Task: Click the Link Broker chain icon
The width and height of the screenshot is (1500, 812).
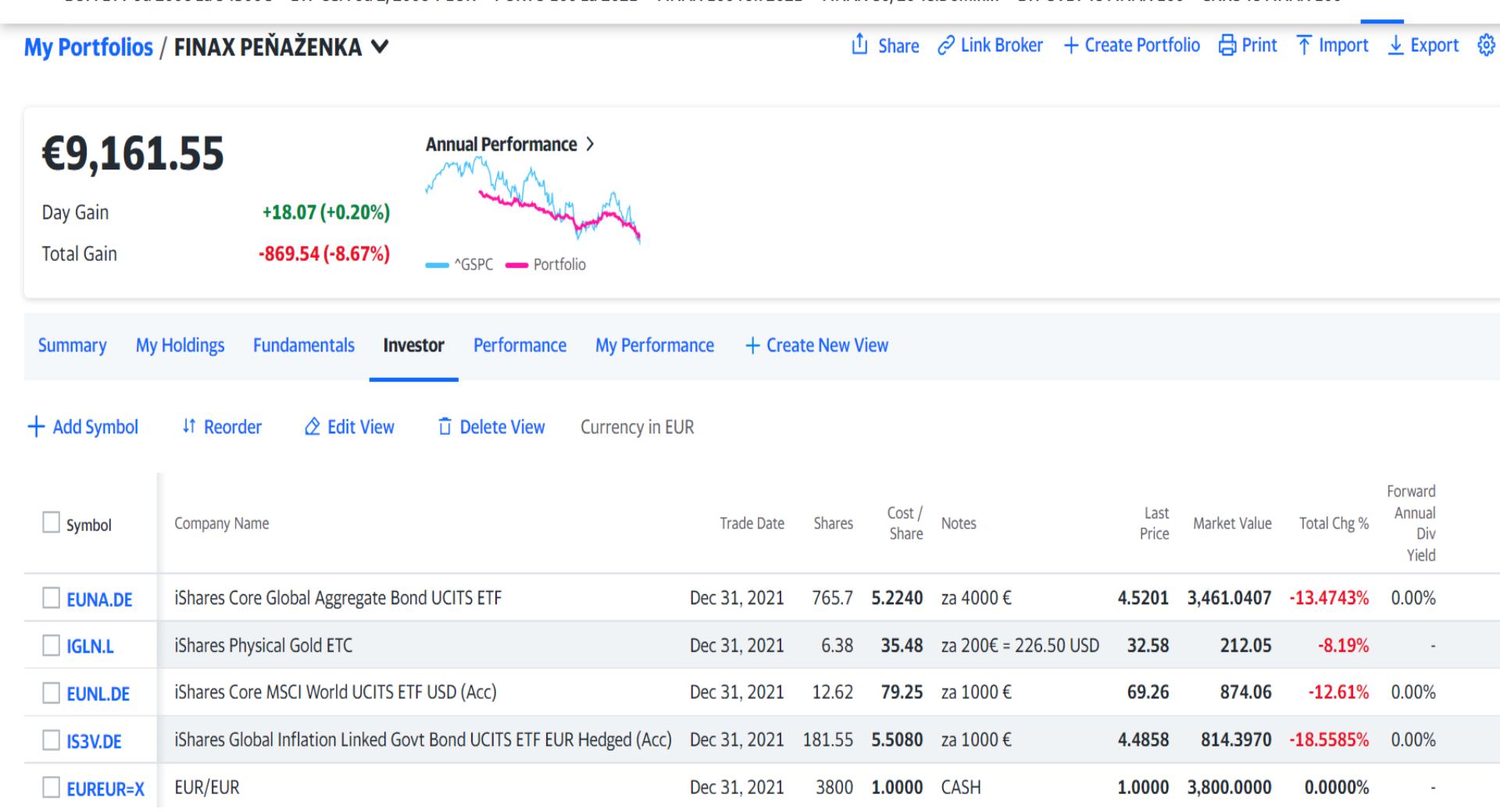Action: point(946,45)
